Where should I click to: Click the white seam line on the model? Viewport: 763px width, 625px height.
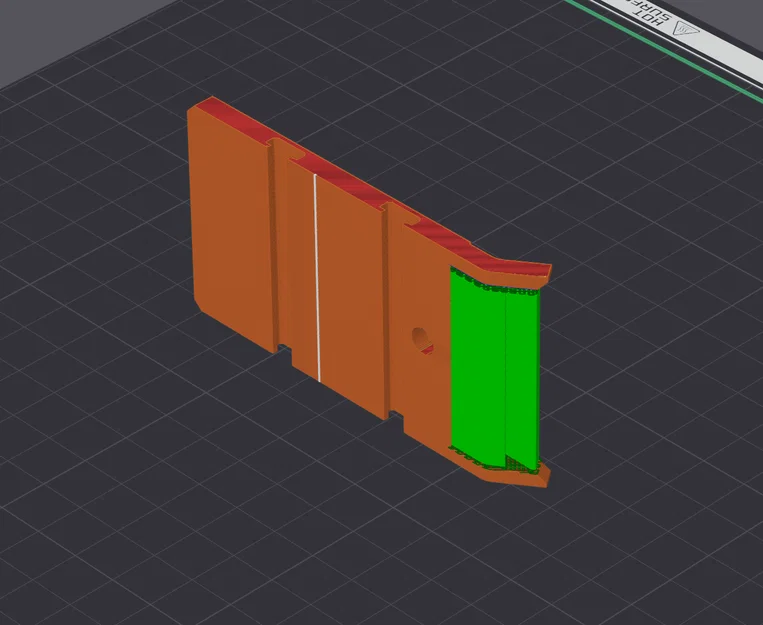317,278
